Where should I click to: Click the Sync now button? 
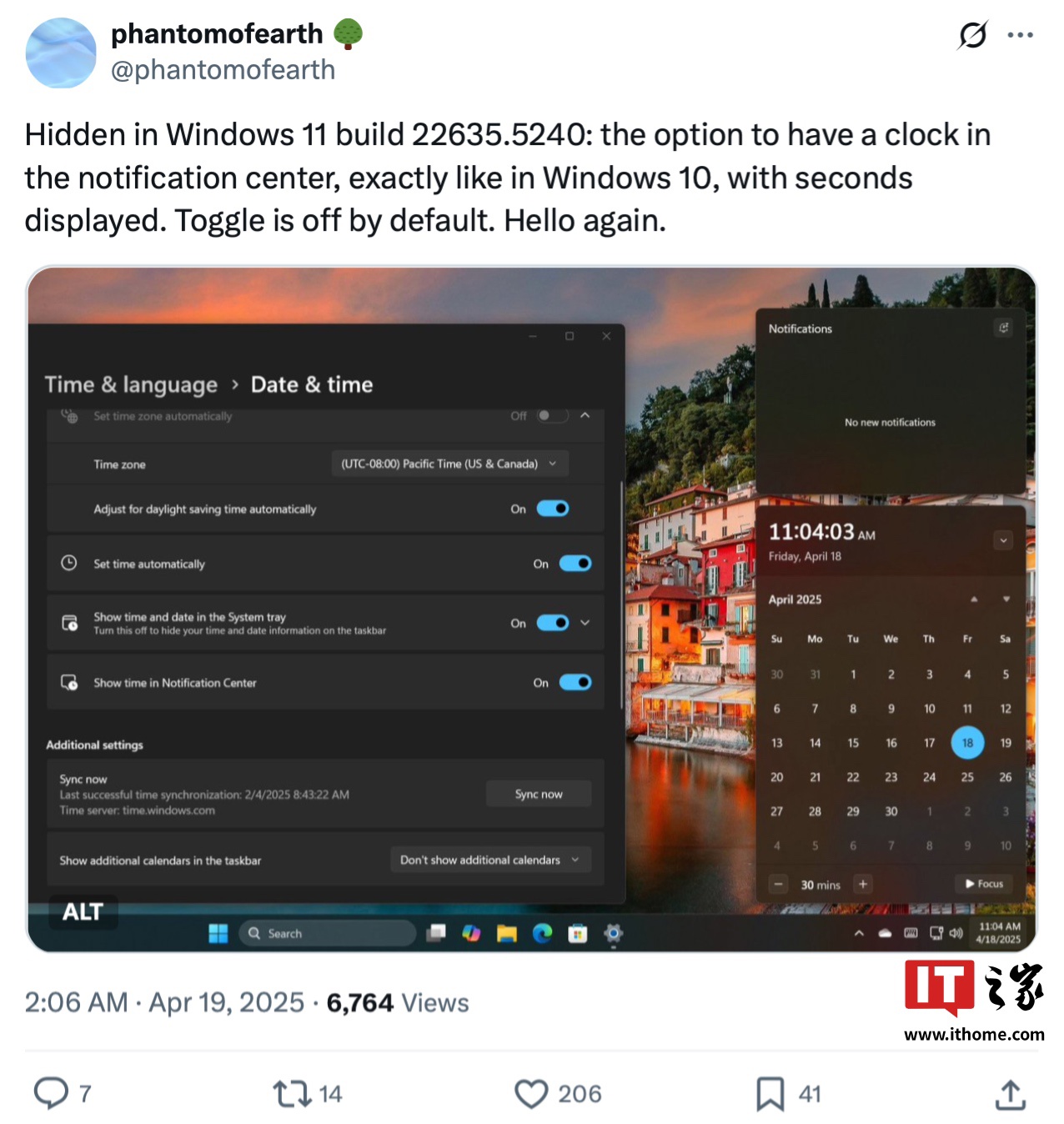(x=539, y=794)
